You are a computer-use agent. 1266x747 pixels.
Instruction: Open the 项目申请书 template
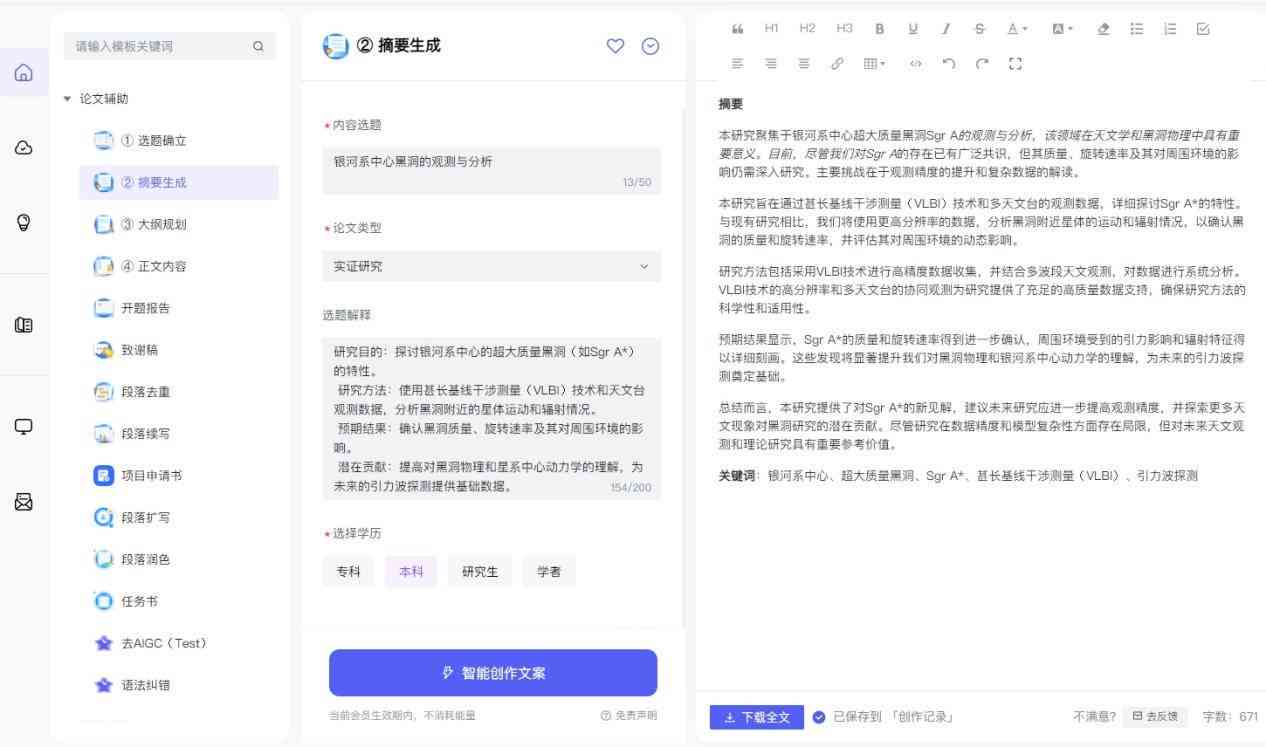click(x=179, y=476)
